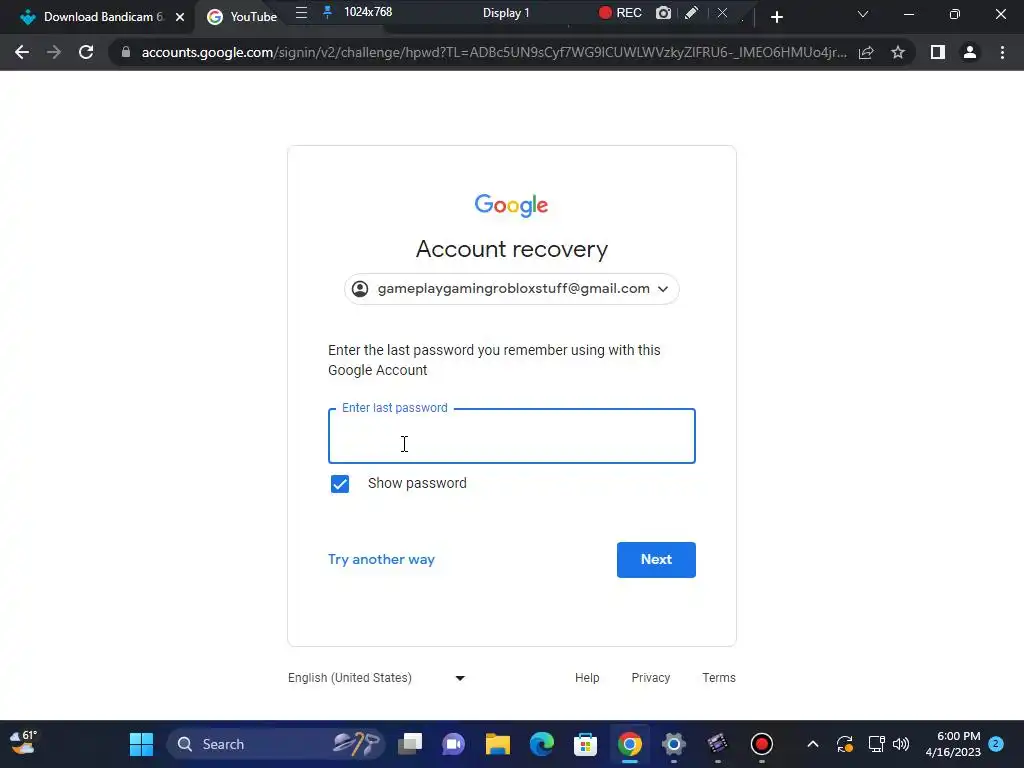This screenshot has height=768, width=1024.
Task: Reload the current page
Action: pyautogui.click(x=86, y=52)
